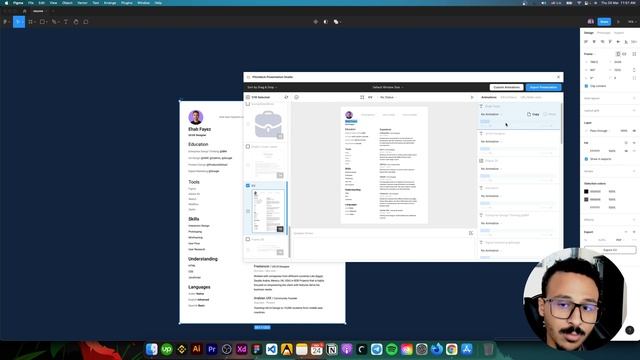Select the Frame tool in Figma toolbar
The height and width of the screenshot is (360, 640).
coord(31,22)
